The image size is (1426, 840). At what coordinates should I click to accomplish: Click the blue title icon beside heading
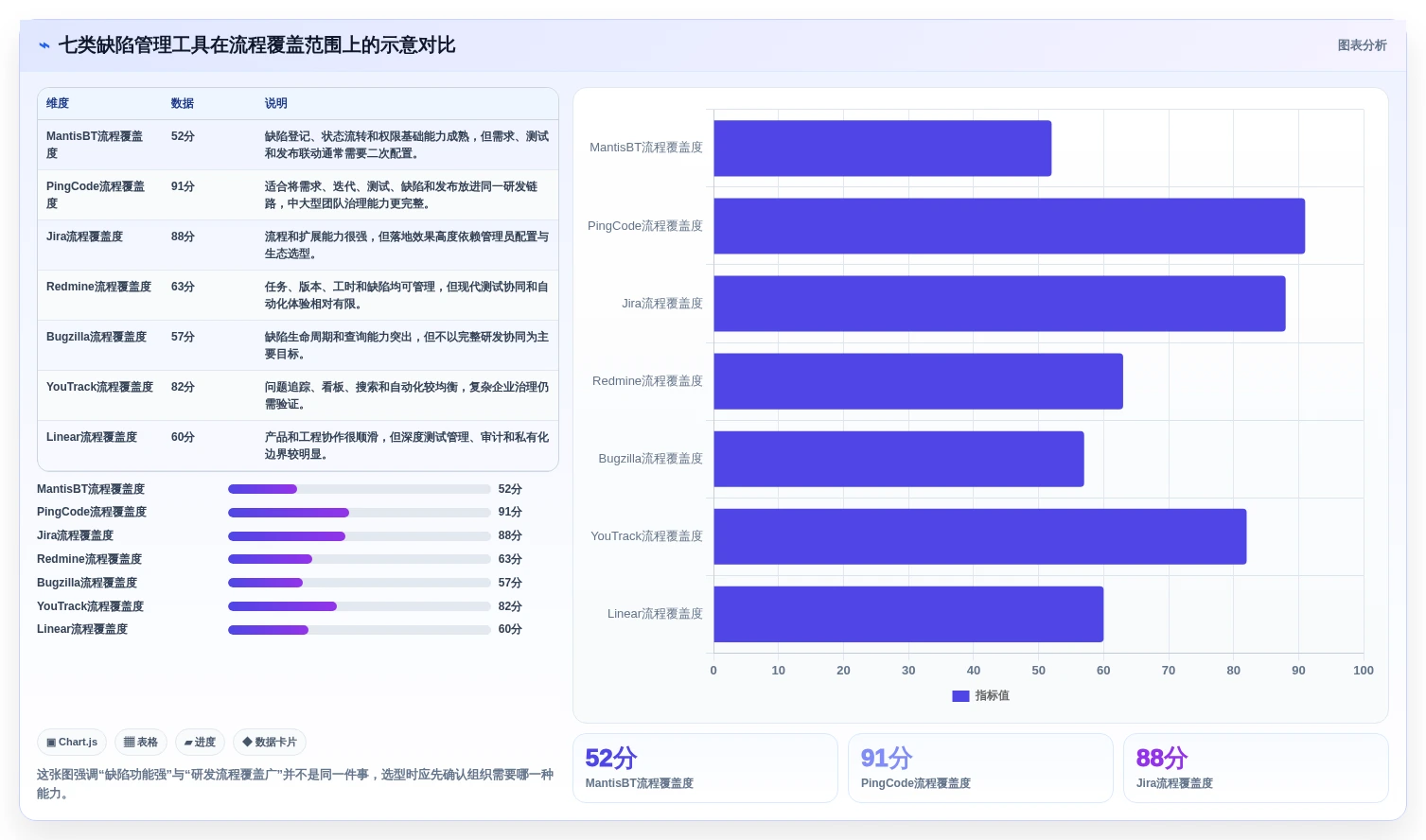[x=44, y=45]
